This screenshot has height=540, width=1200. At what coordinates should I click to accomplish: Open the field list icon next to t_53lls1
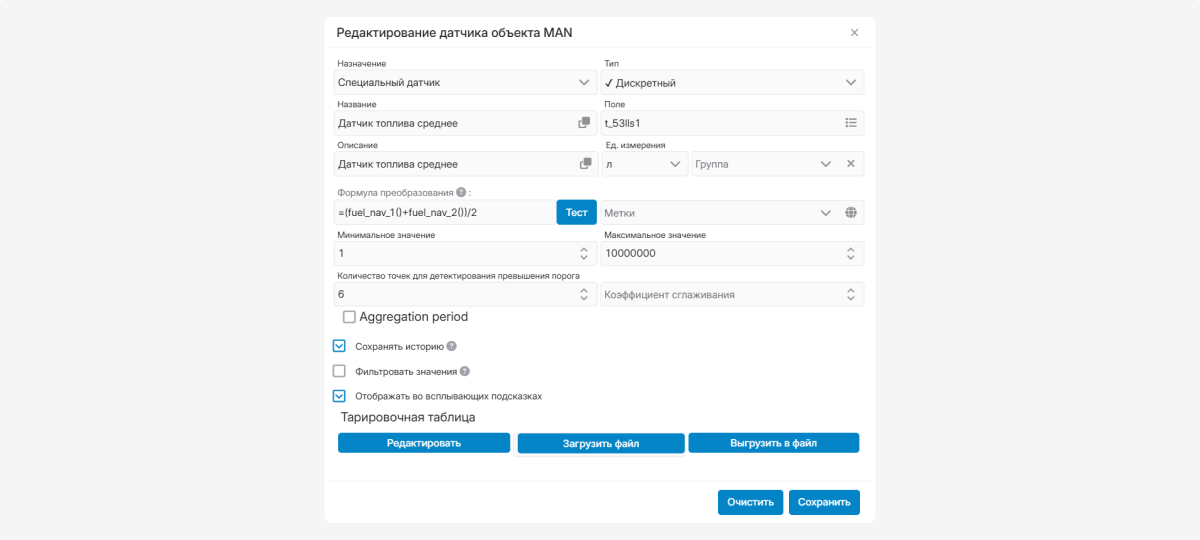click(851, 123)
